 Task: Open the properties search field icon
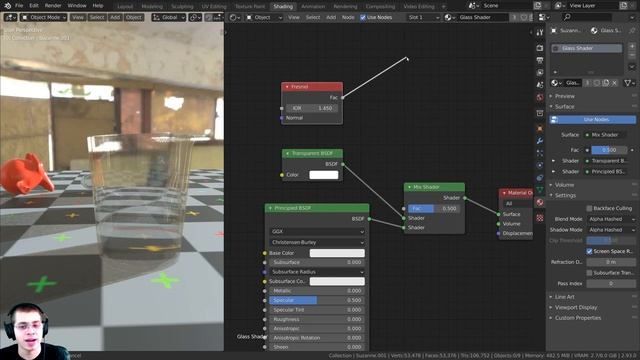pyautogui.click(x=567, y=17)
